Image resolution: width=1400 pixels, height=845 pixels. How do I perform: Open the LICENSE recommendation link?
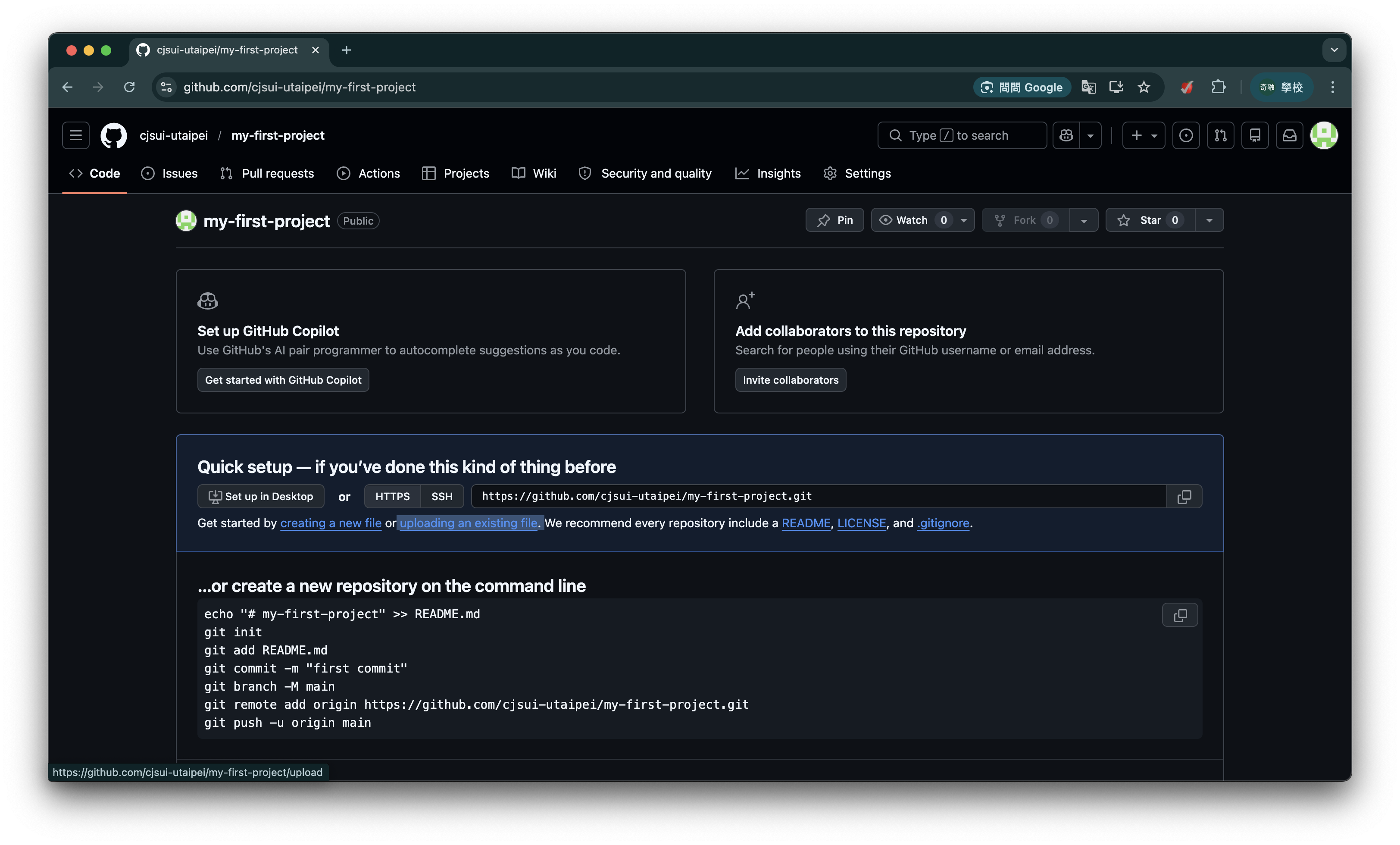[x=861, y=523]
